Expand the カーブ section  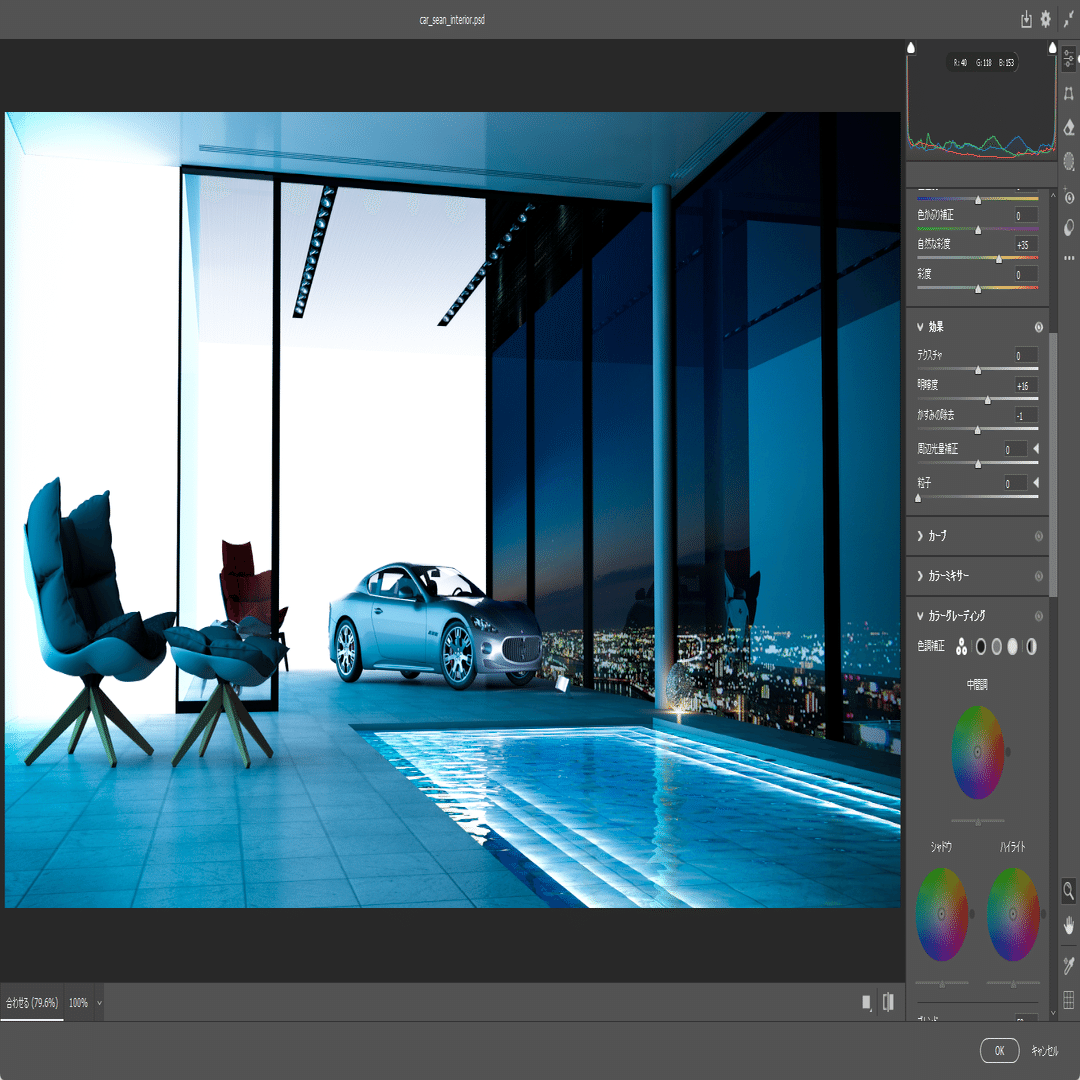[920, 536]
